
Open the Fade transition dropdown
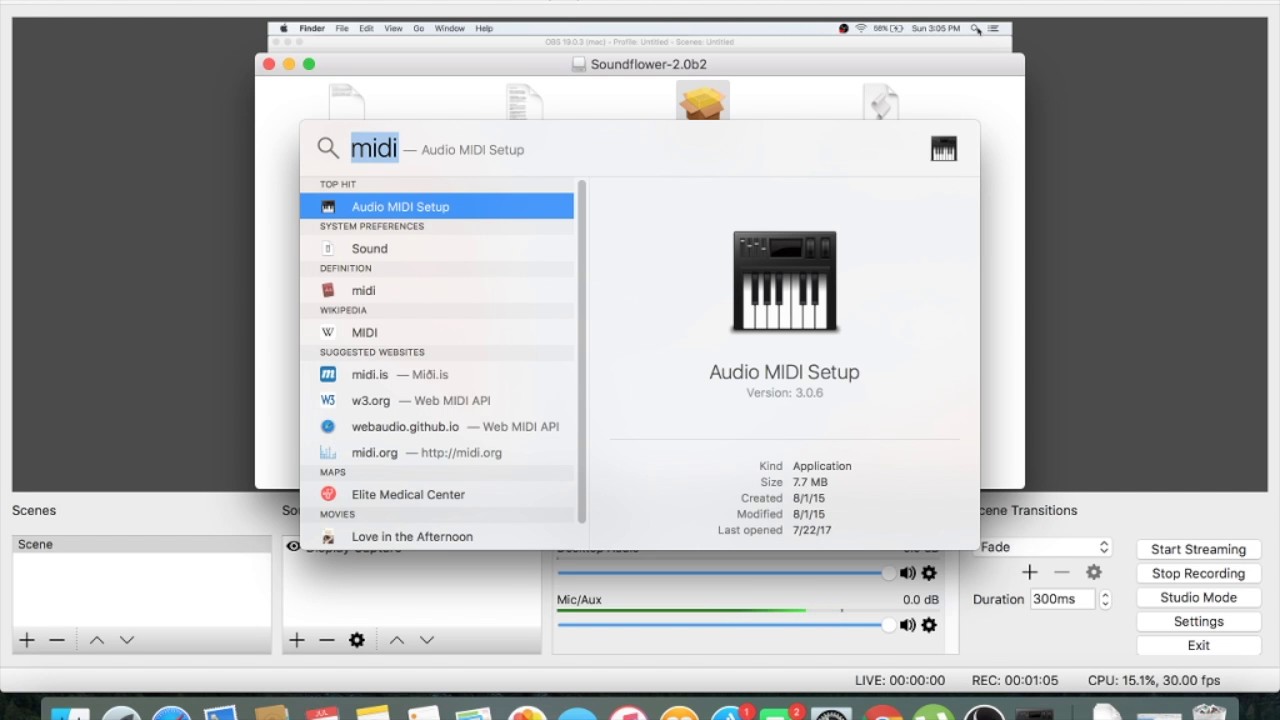point(1044,547)
